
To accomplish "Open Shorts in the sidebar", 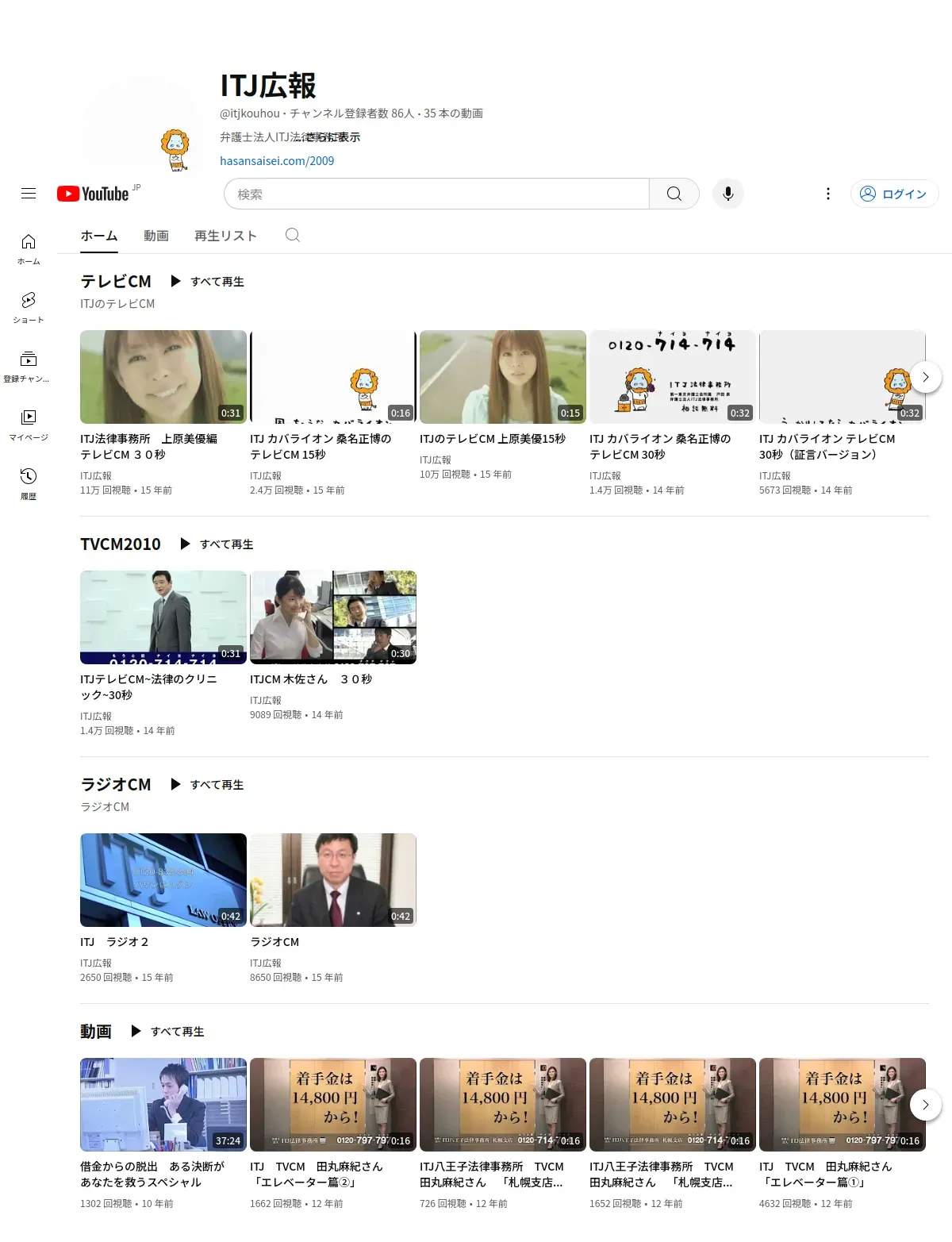I will click(29, 308).
